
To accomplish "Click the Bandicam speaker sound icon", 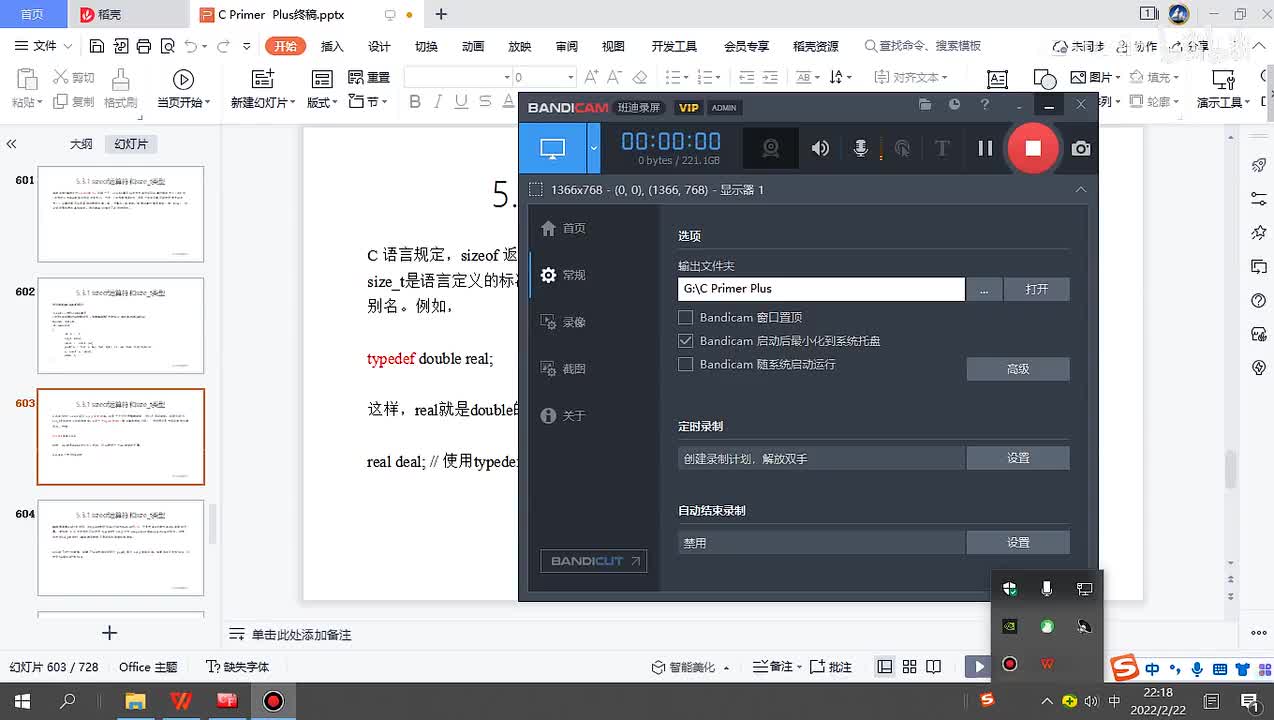I will click(820, 148).
